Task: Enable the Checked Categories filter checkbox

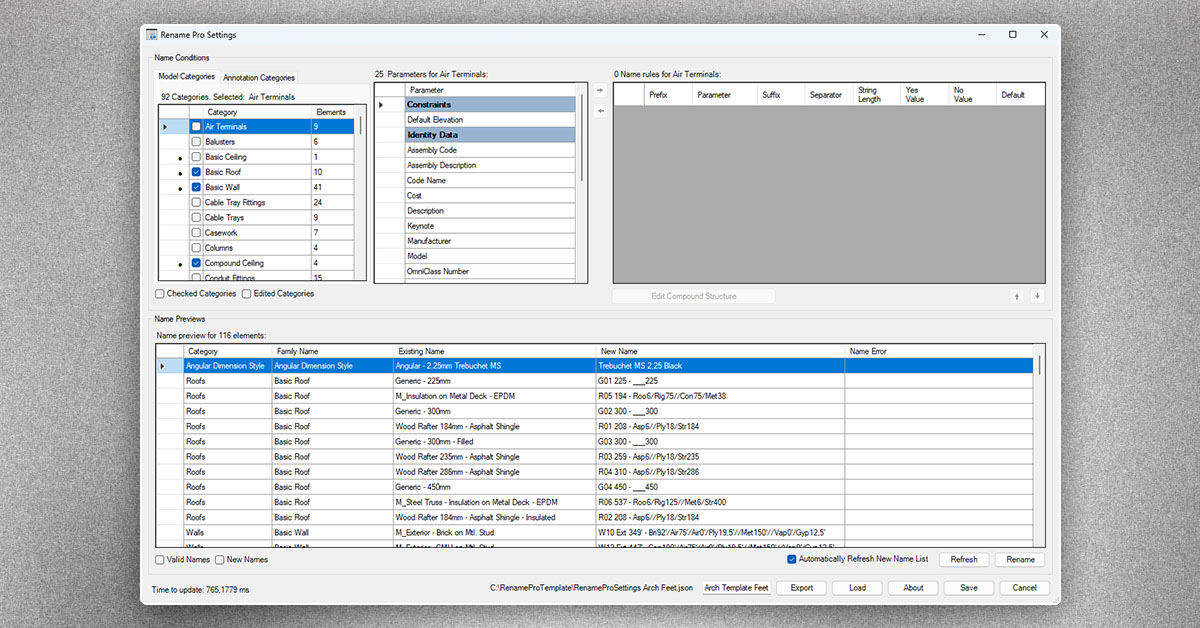Action: (x=160, y=294)
